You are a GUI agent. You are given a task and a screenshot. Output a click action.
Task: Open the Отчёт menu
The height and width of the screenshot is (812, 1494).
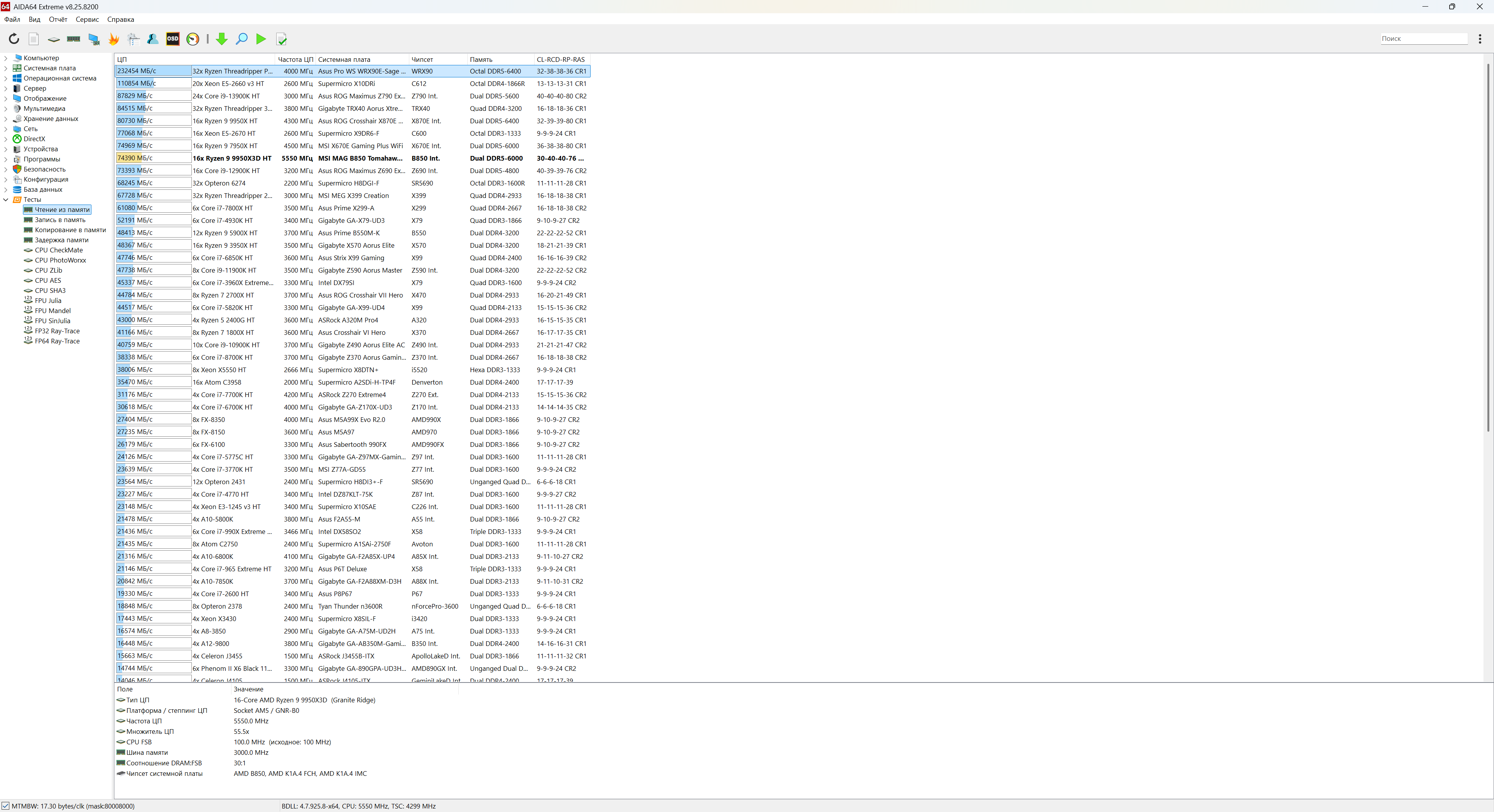pyautogui.click(x=58, y=19)
